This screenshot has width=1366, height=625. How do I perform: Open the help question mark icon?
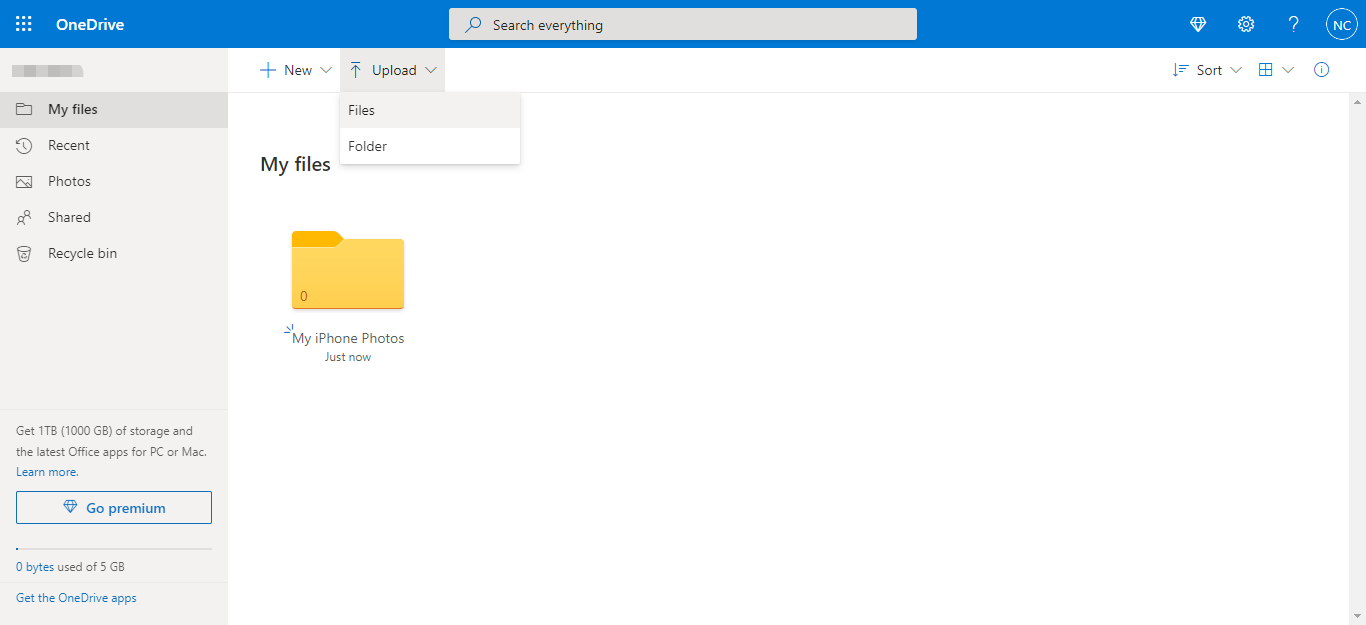pyautogui.click(x=1293, y=23)
